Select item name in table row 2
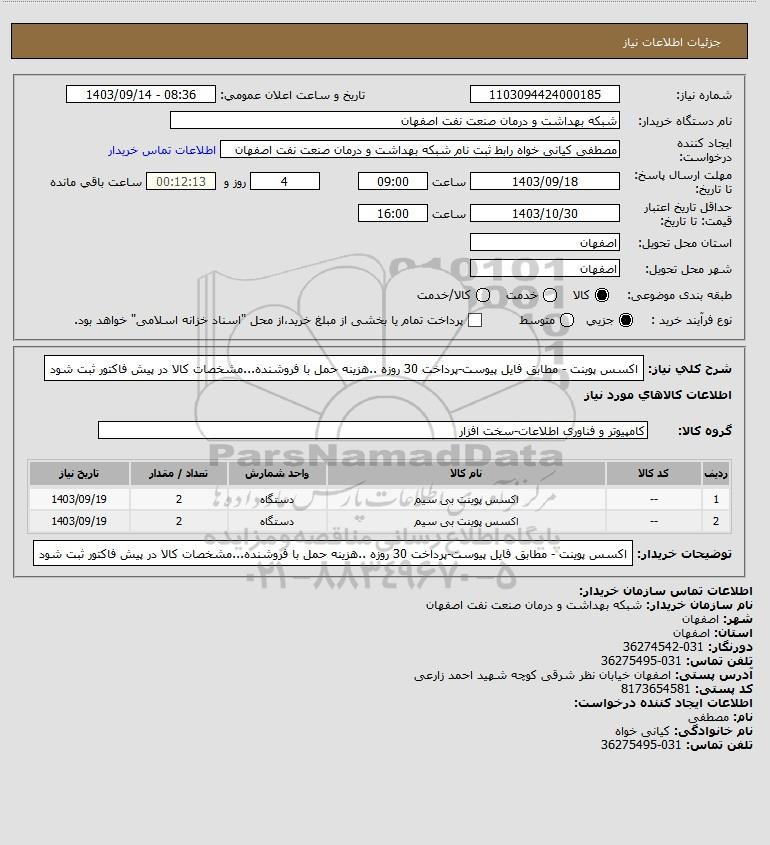770x845 pixels. point(466,522)
